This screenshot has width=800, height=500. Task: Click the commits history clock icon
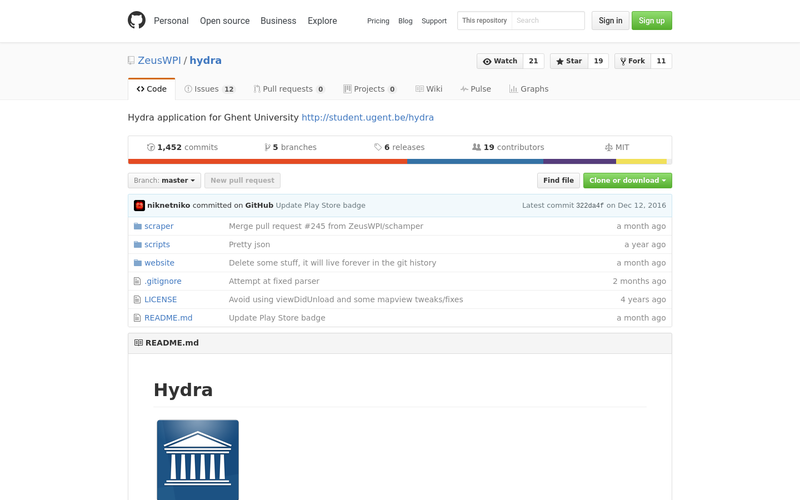click(151, 147)
